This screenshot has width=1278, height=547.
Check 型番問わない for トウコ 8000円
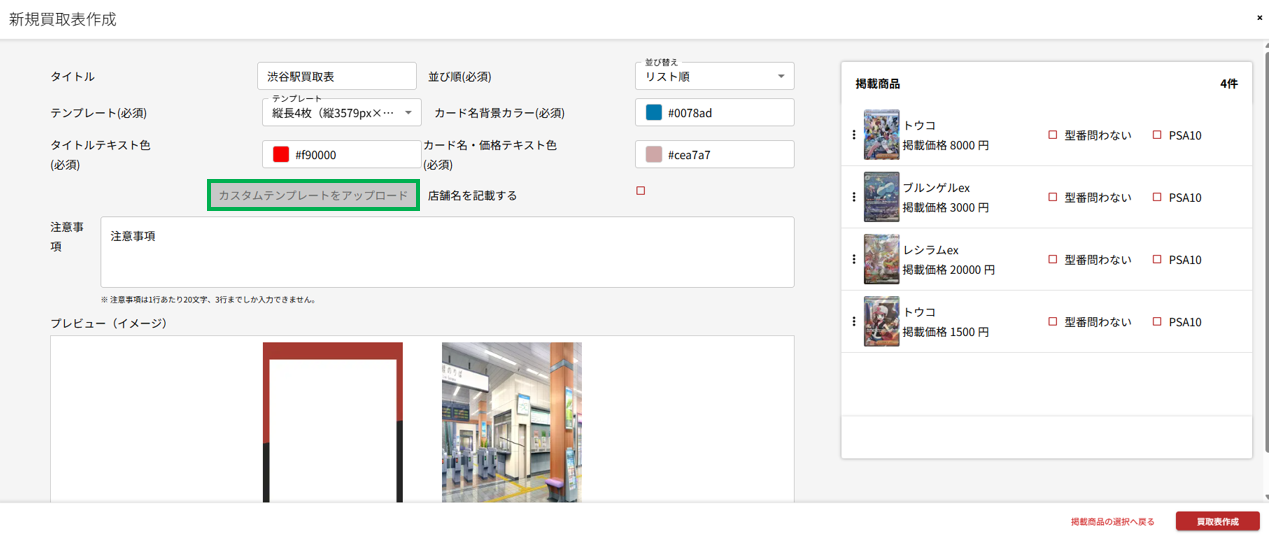1052,135
